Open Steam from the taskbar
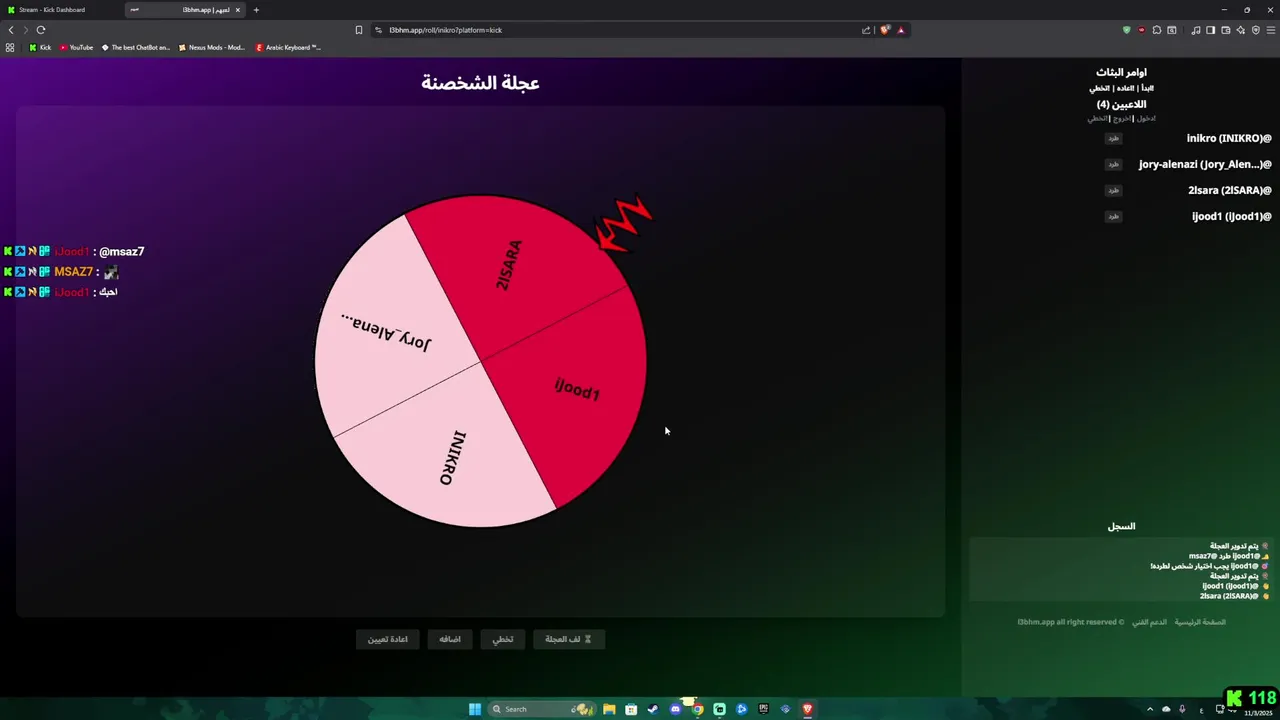Screen dimensions: 1280x720 (653, 709)
